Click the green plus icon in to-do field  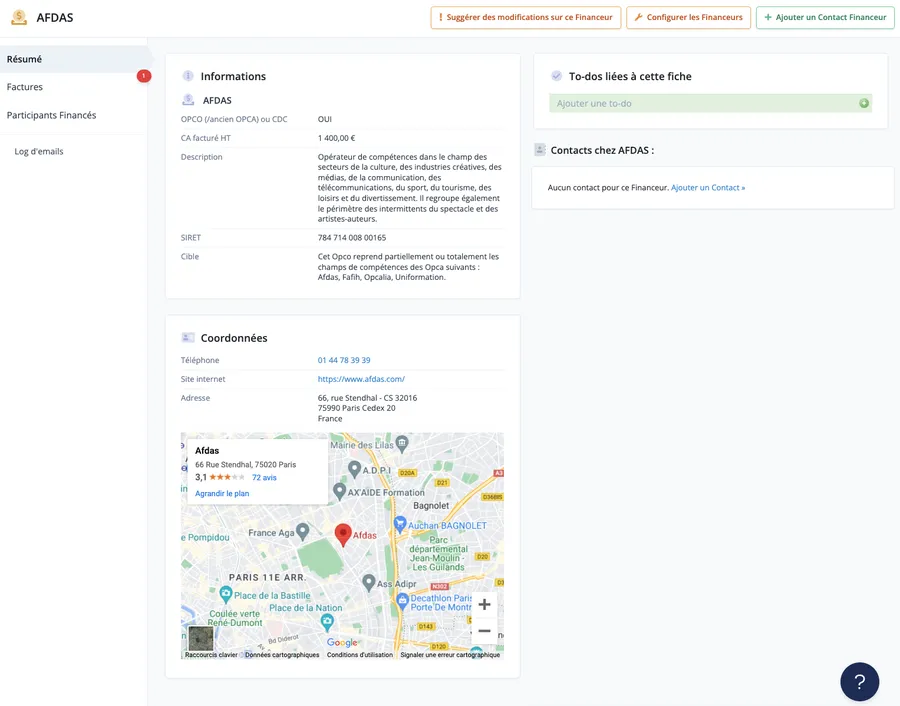[x=864, y=103]
